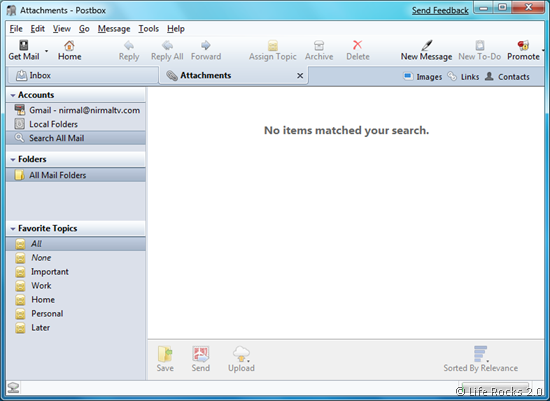Open the View menu

[62, 29]
